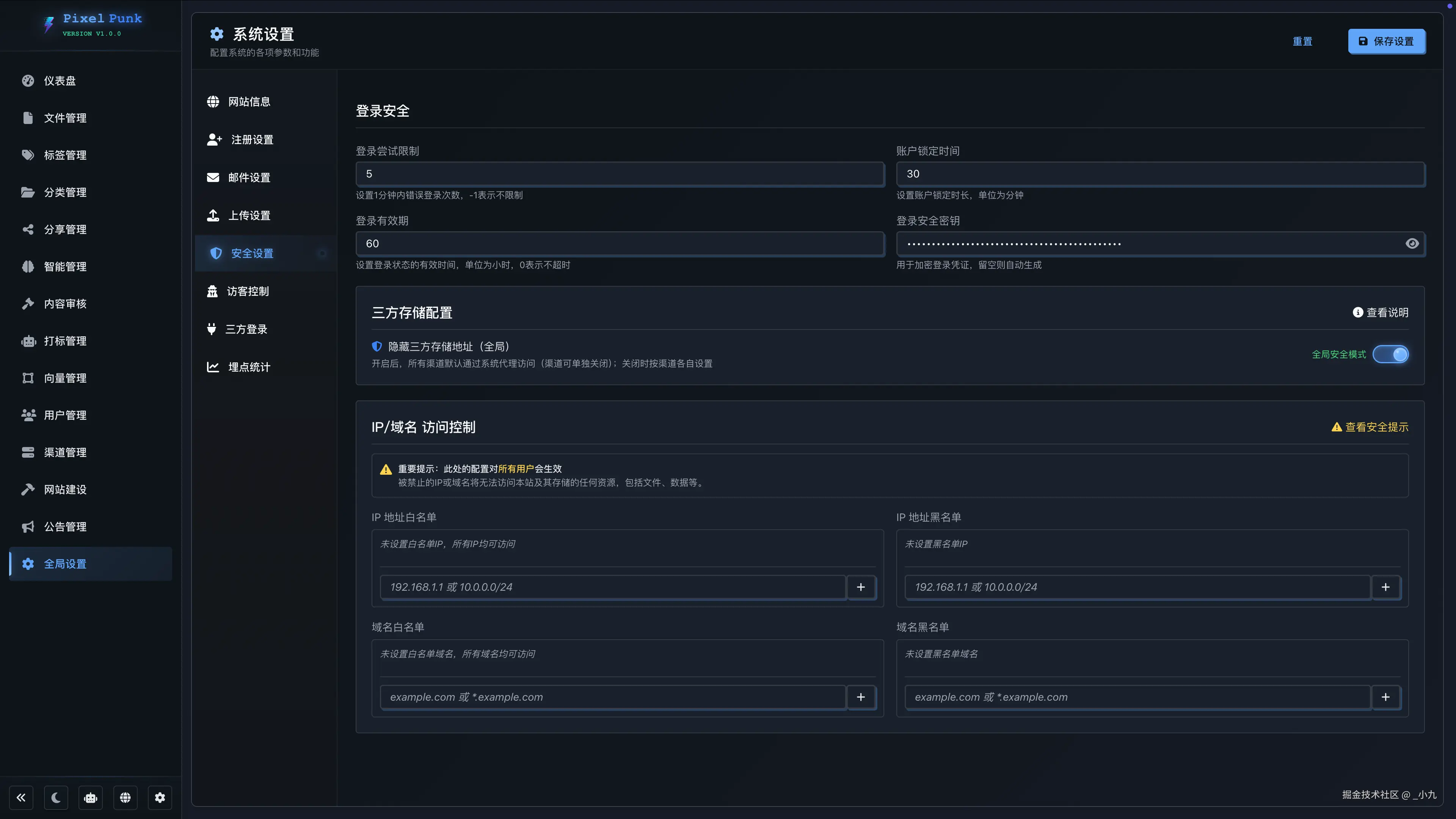Image resolution: width=1456 pixels, height=819 pixels.
Task: Click the 登录尝试限制 input field
Action: [x=620, y=174]
